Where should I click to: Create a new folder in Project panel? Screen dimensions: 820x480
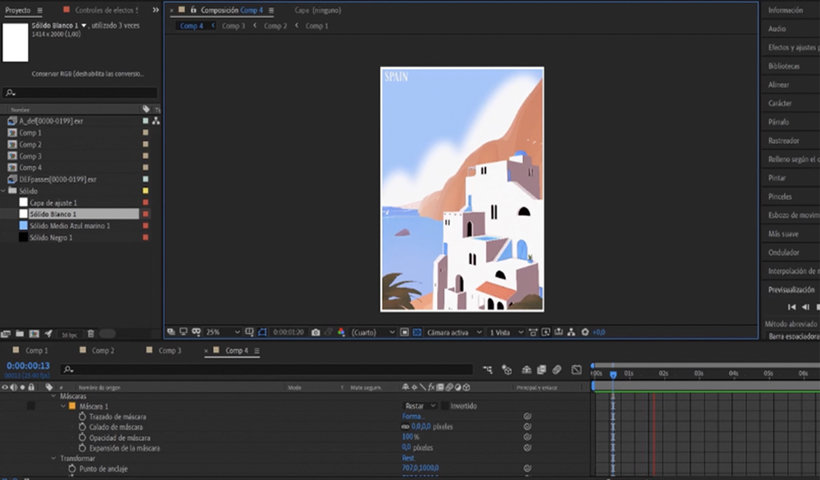click(x=21, y=334)
